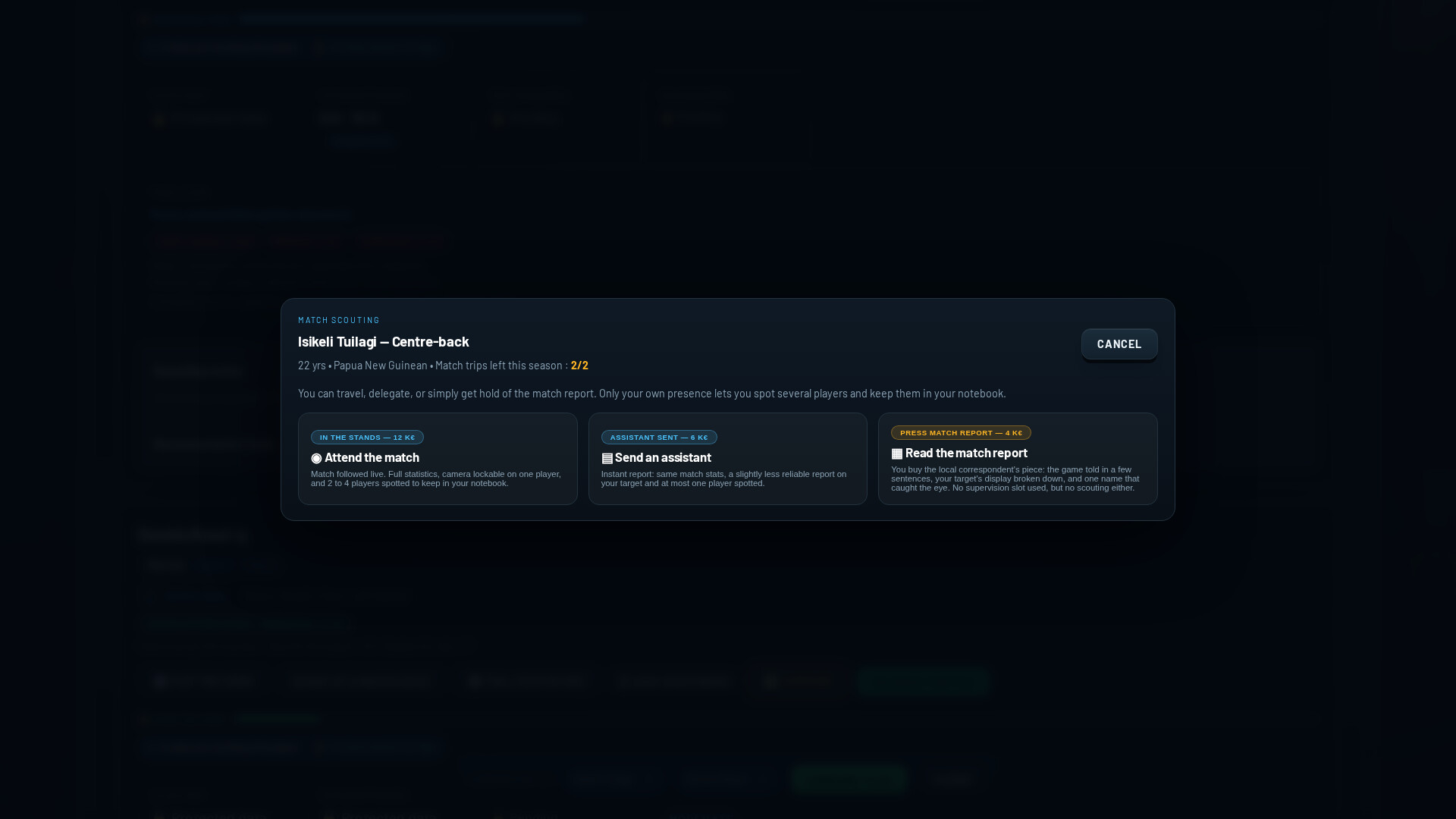The height and width of the screenshot is (819, 1456).
Task: Click the 'Instant report: same match stats' description
Action: coord(723,479)
